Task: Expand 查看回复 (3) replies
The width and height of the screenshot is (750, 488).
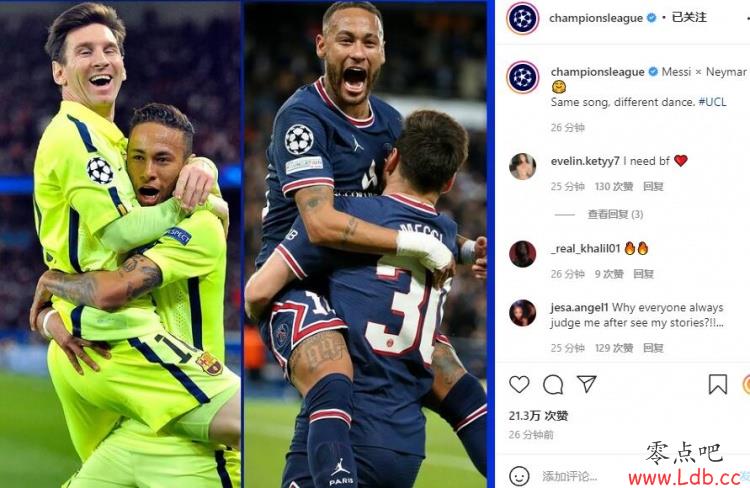Action: pyautogui.click(x=615, y=214)
